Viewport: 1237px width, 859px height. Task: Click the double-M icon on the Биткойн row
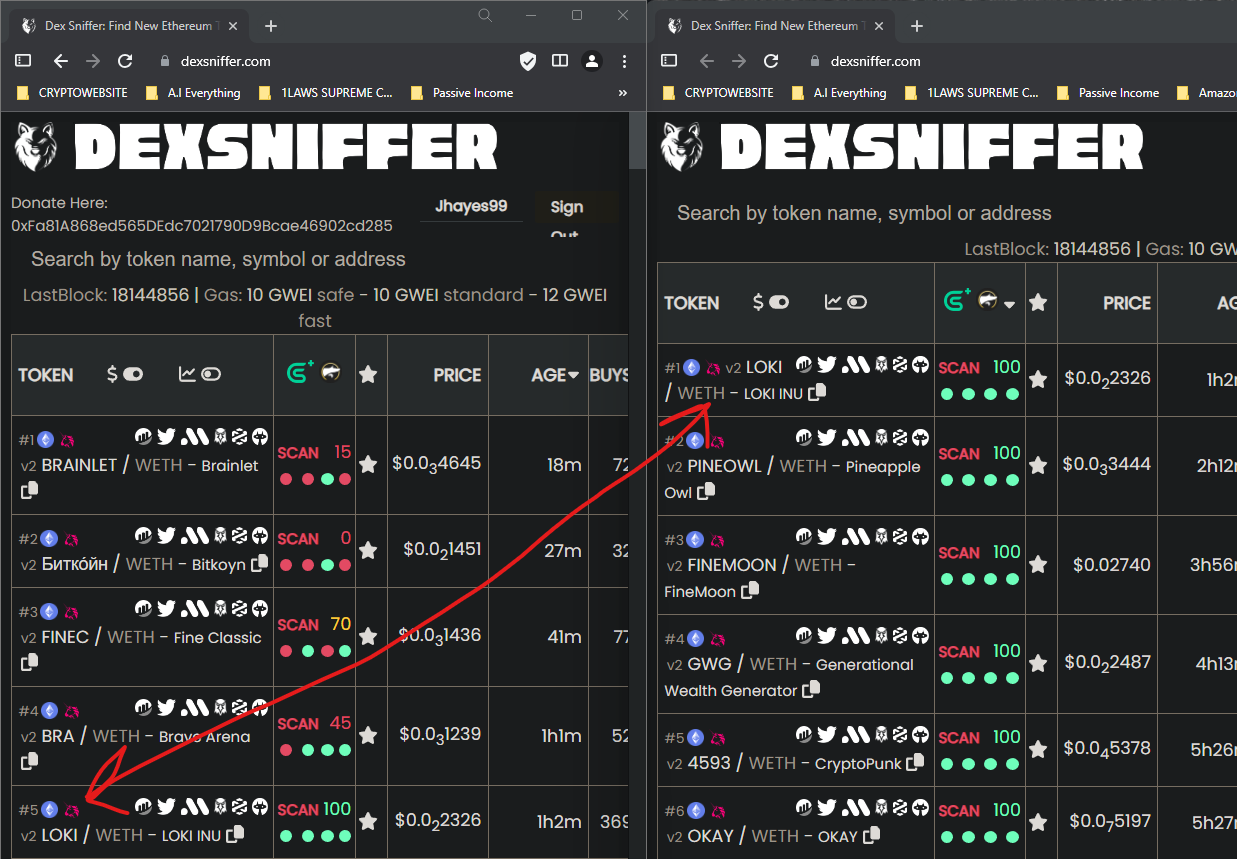pyautogui.click(x=193, y=536)
